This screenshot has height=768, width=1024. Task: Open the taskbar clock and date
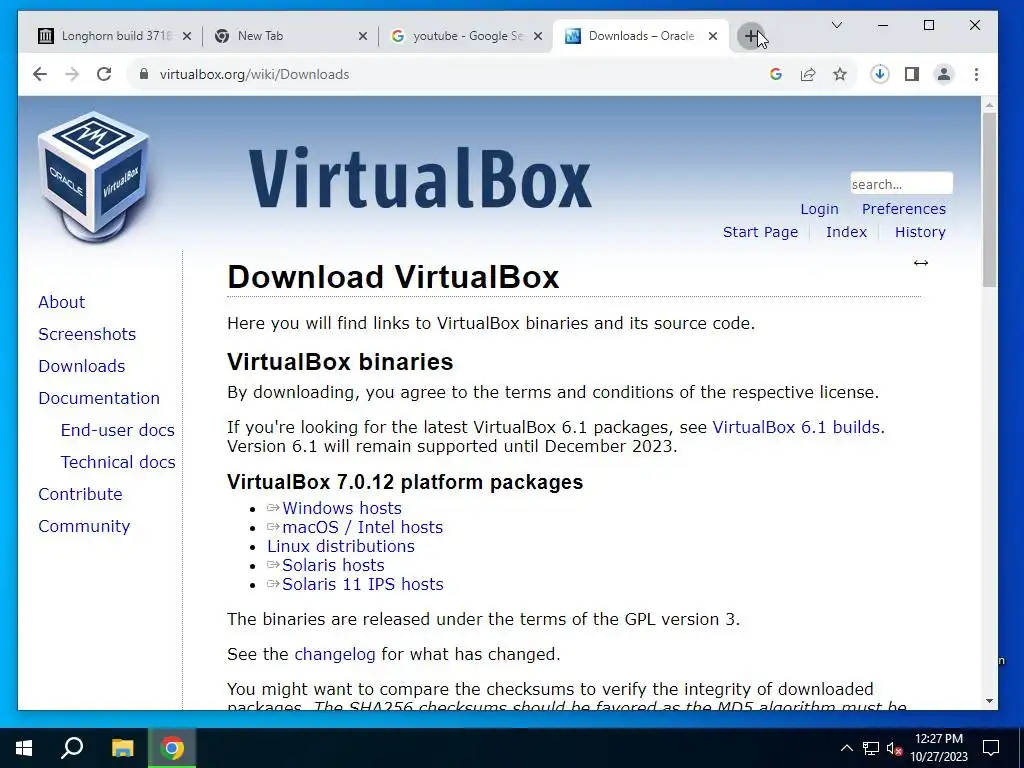[x=938, y=748]
